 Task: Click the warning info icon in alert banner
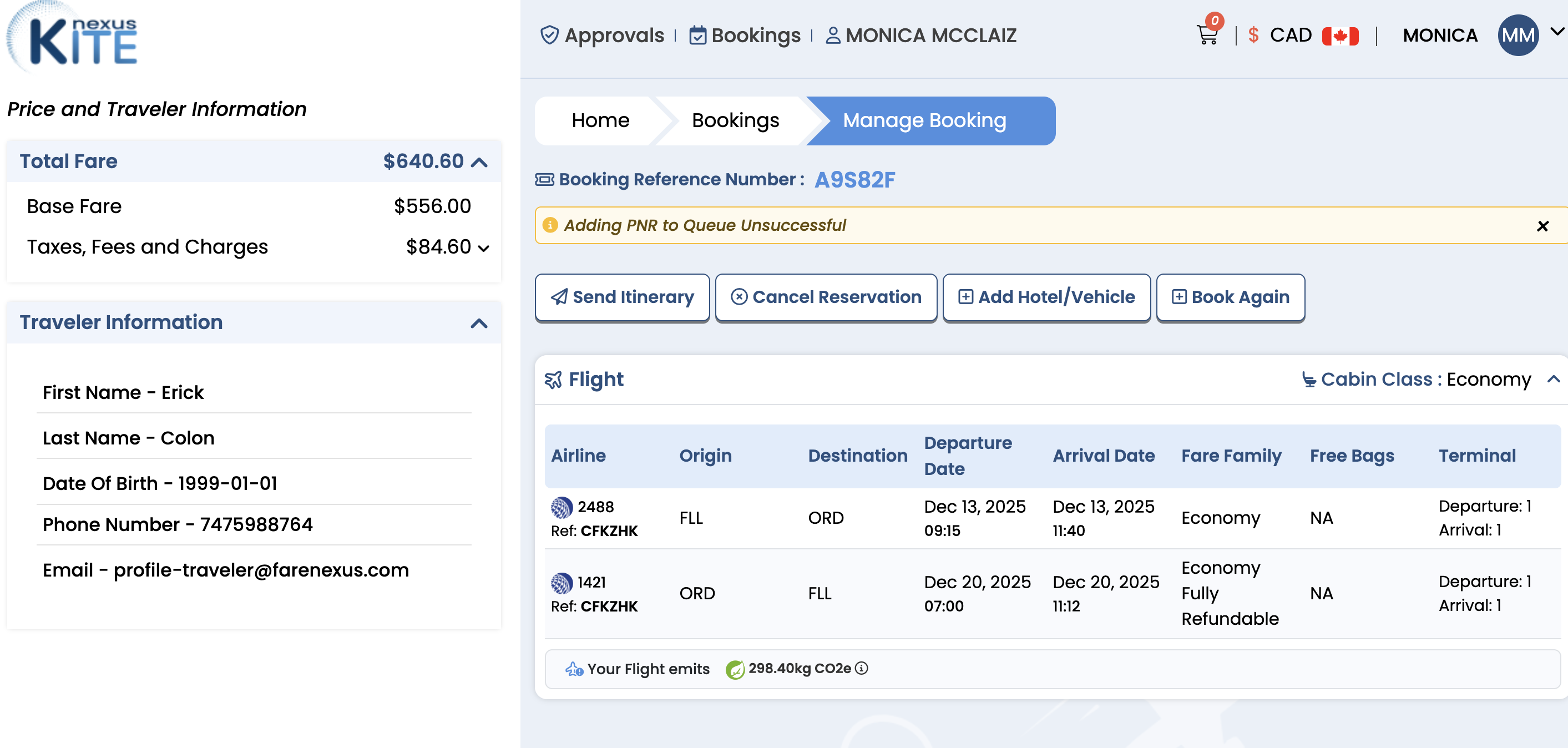pyautogui.click(x=550, y=225)
